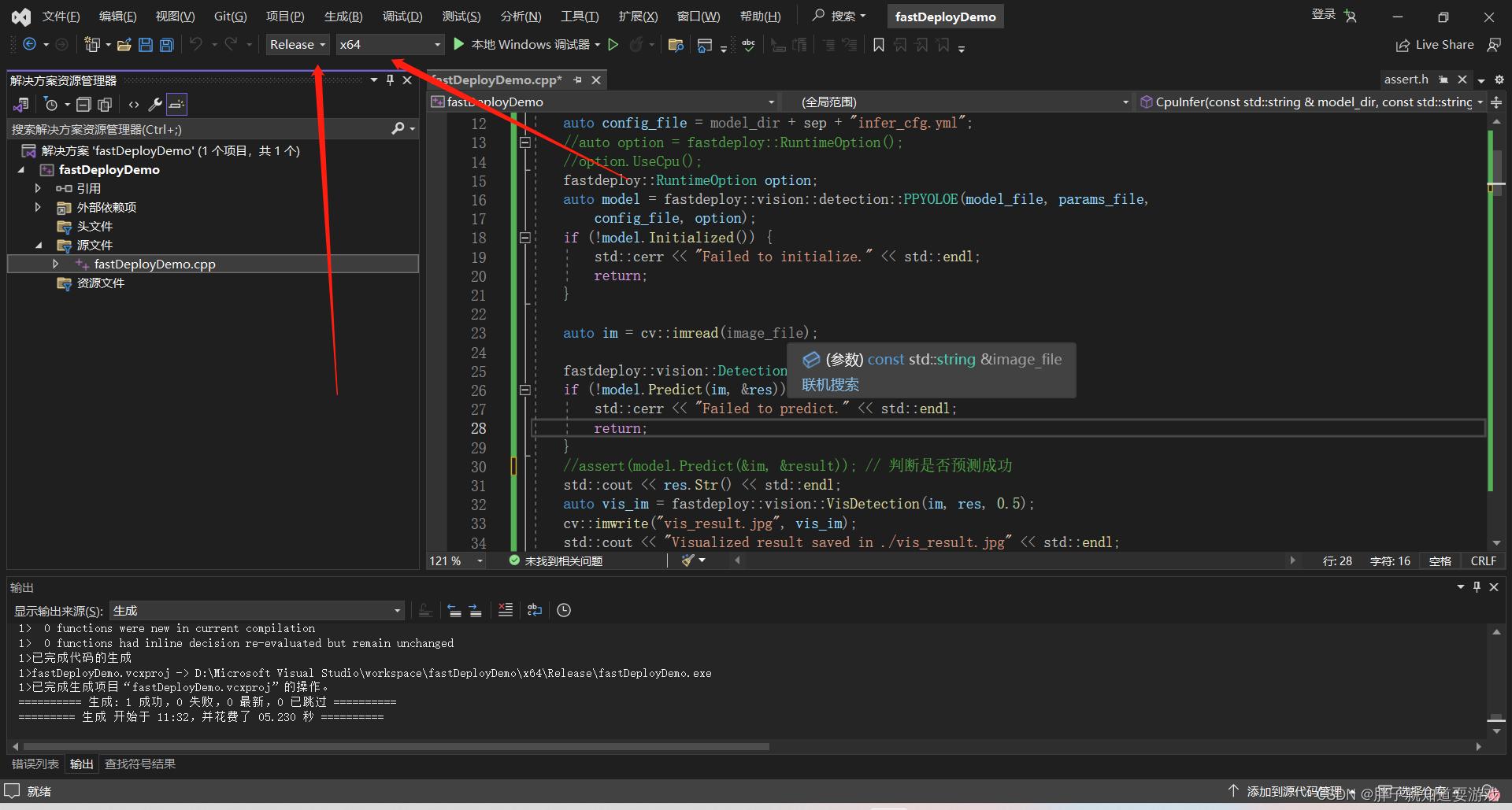Click the go to next message icon in Output
This screenshot has height=810, width=1512.
click(x=475, y=610)
